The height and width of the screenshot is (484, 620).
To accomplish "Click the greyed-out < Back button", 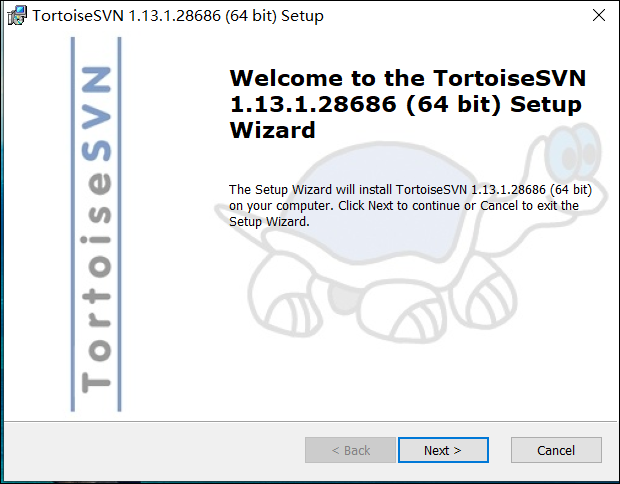I will (x=350, y=450).
